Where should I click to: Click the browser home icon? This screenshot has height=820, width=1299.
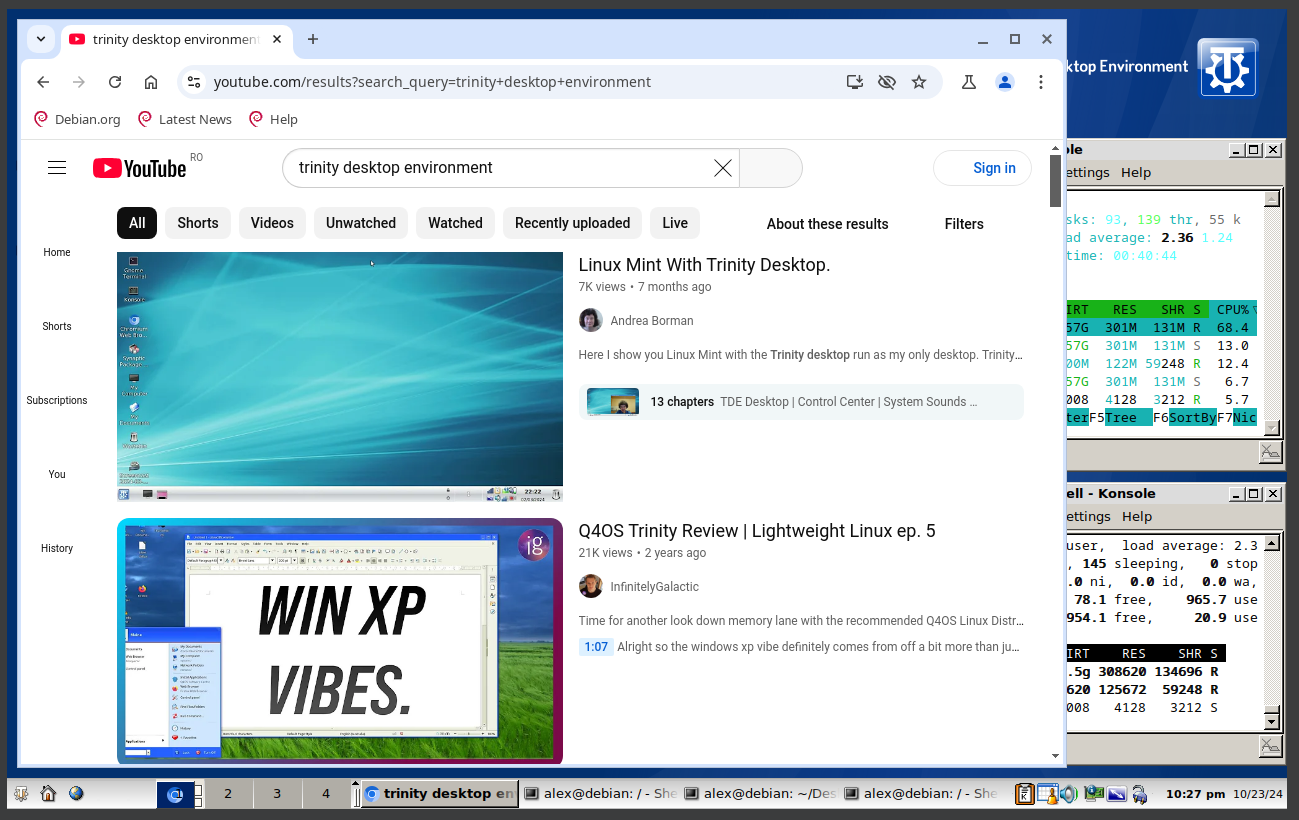(x=151, y=82)
